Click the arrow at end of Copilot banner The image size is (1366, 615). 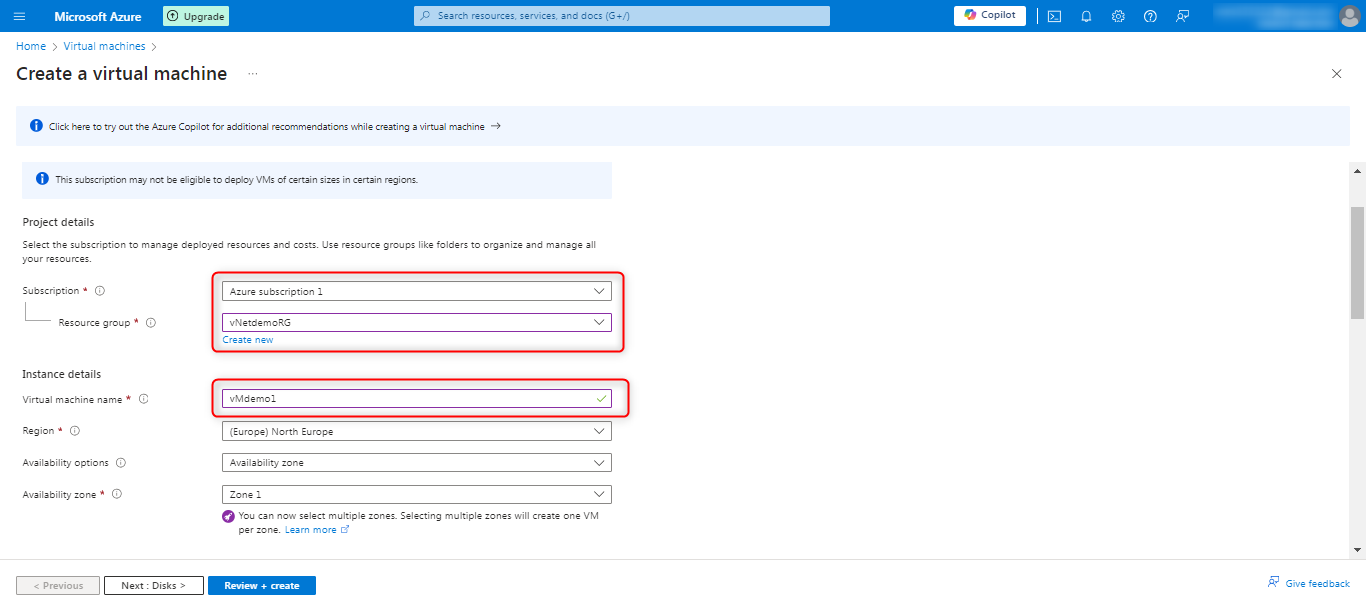coord(496,126)
